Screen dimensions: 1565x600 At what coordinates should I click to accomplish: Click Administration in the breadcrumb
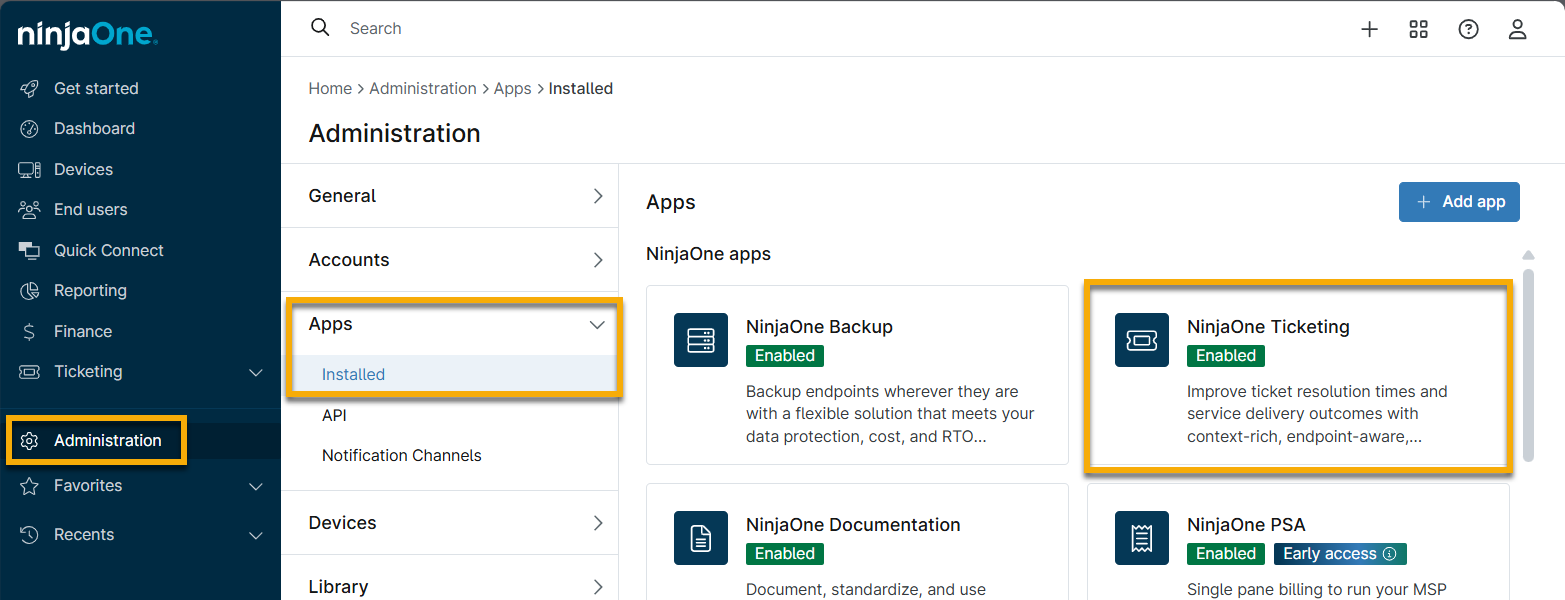click(x=422, y=89)
